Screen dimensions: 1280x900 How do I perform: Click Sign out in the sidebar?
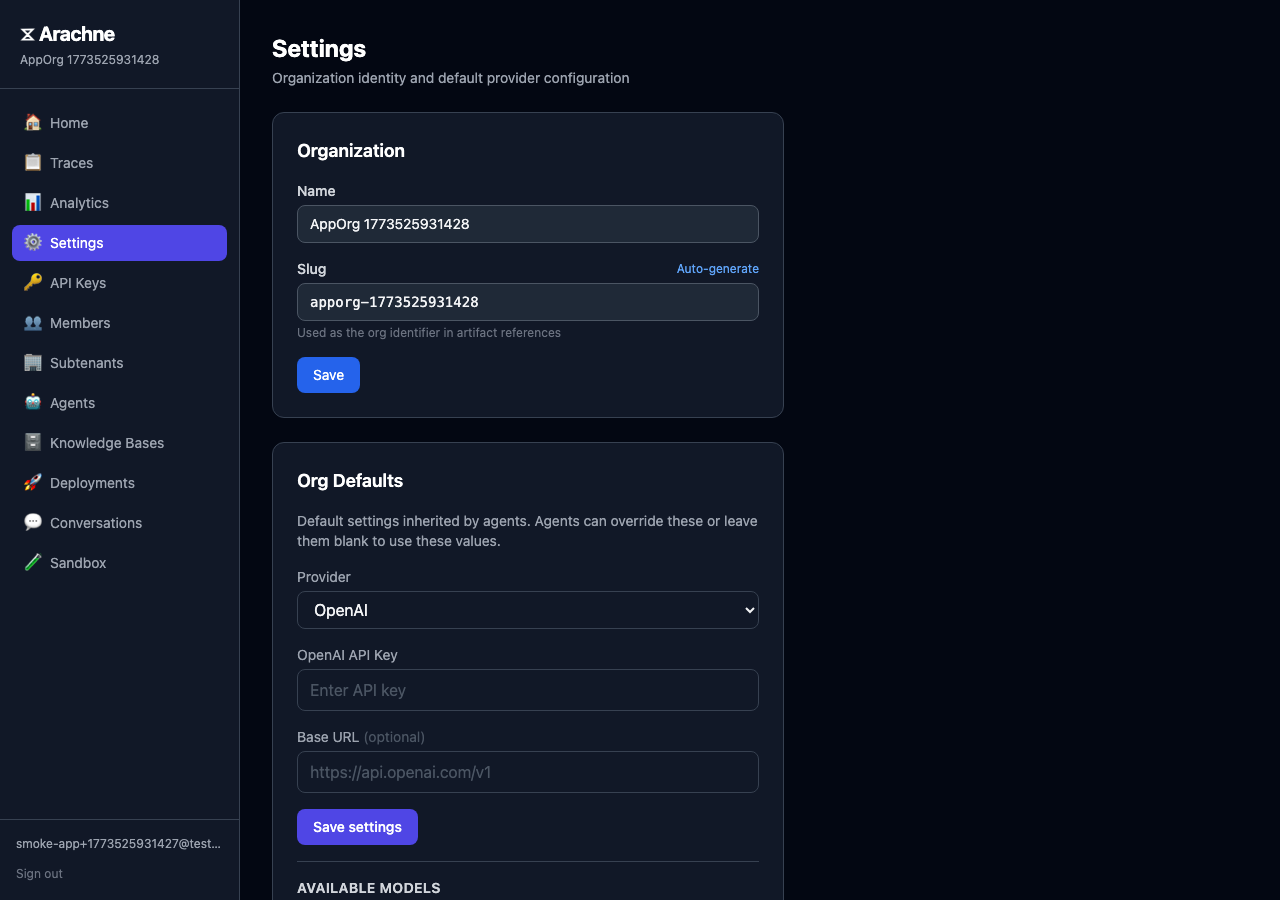tap(39, 874)
